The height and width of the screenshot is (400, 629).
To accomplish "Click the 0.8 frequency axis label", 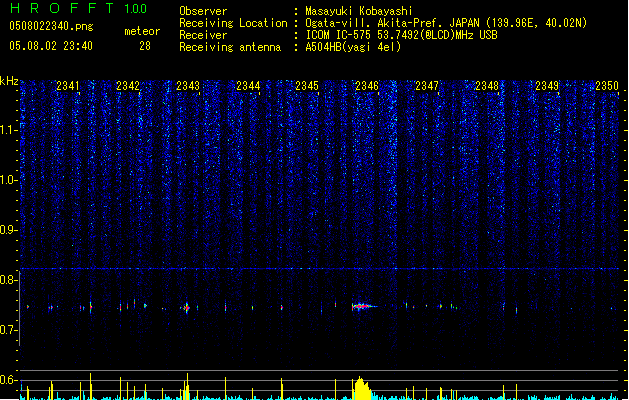I will tap(8, 280).
